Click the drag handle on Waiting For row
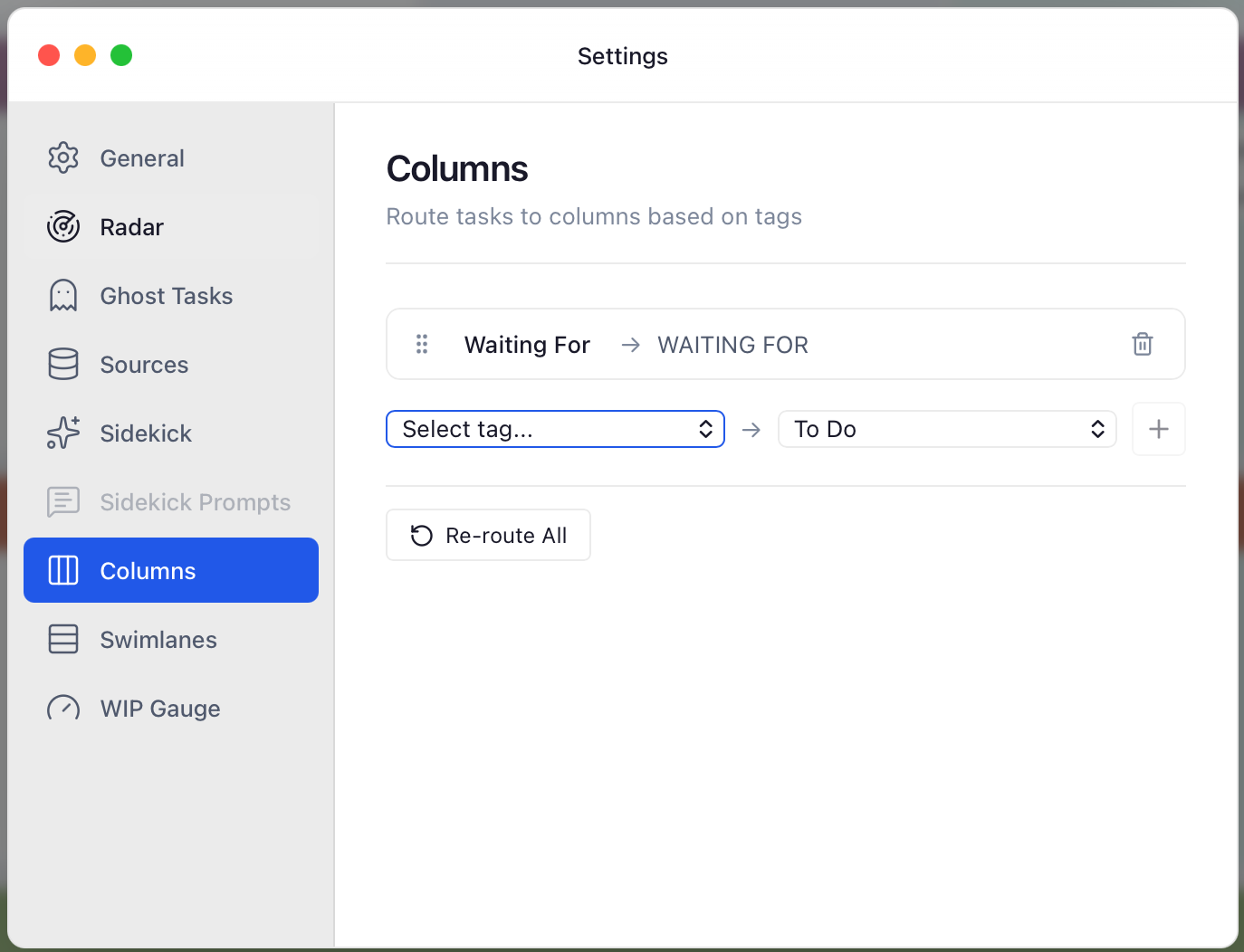The height and width of the screenshot is (952, 1244). coord(422,344)
